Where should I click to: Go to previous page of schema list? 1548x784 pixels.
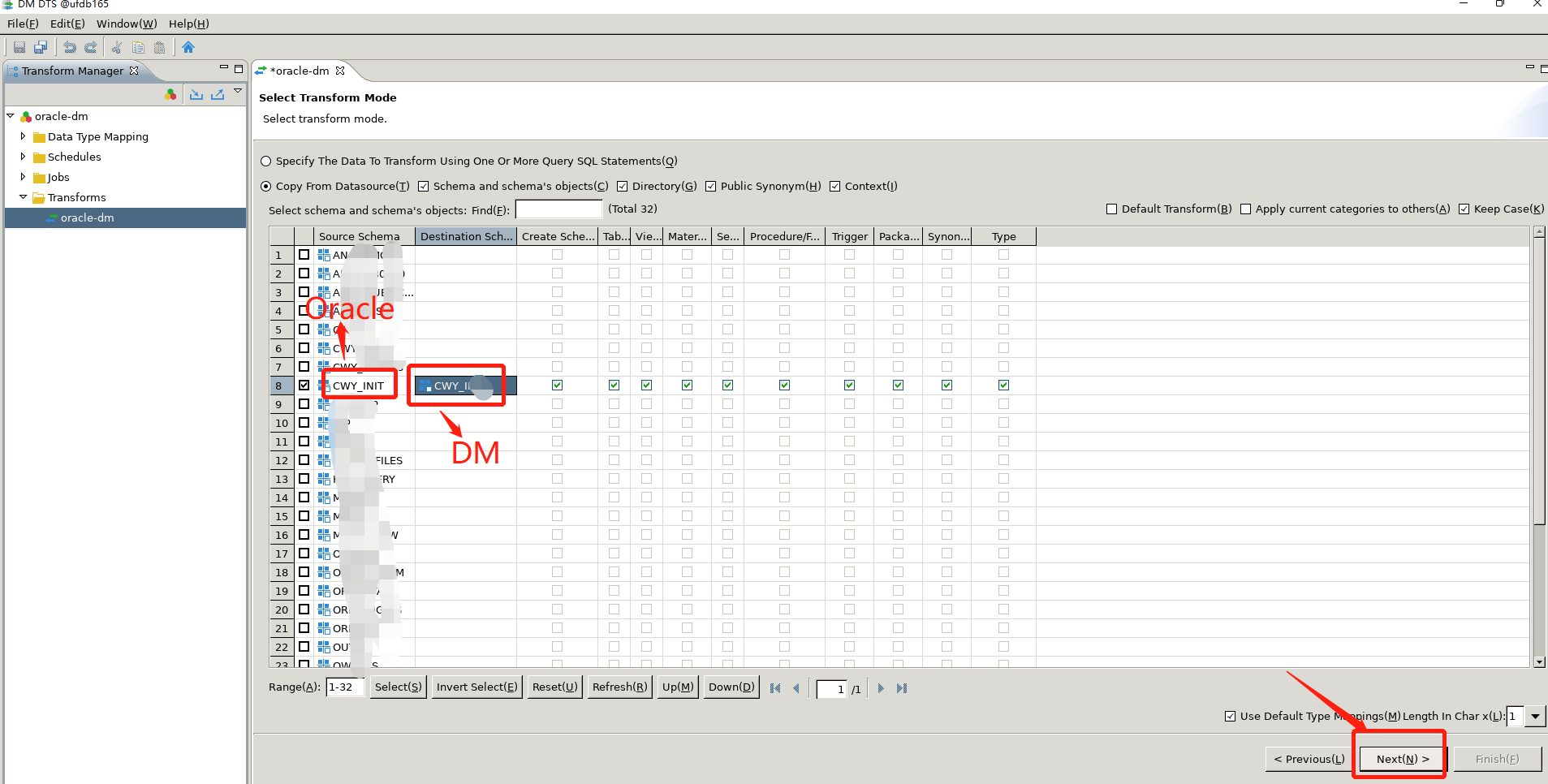tap(796, 688)
